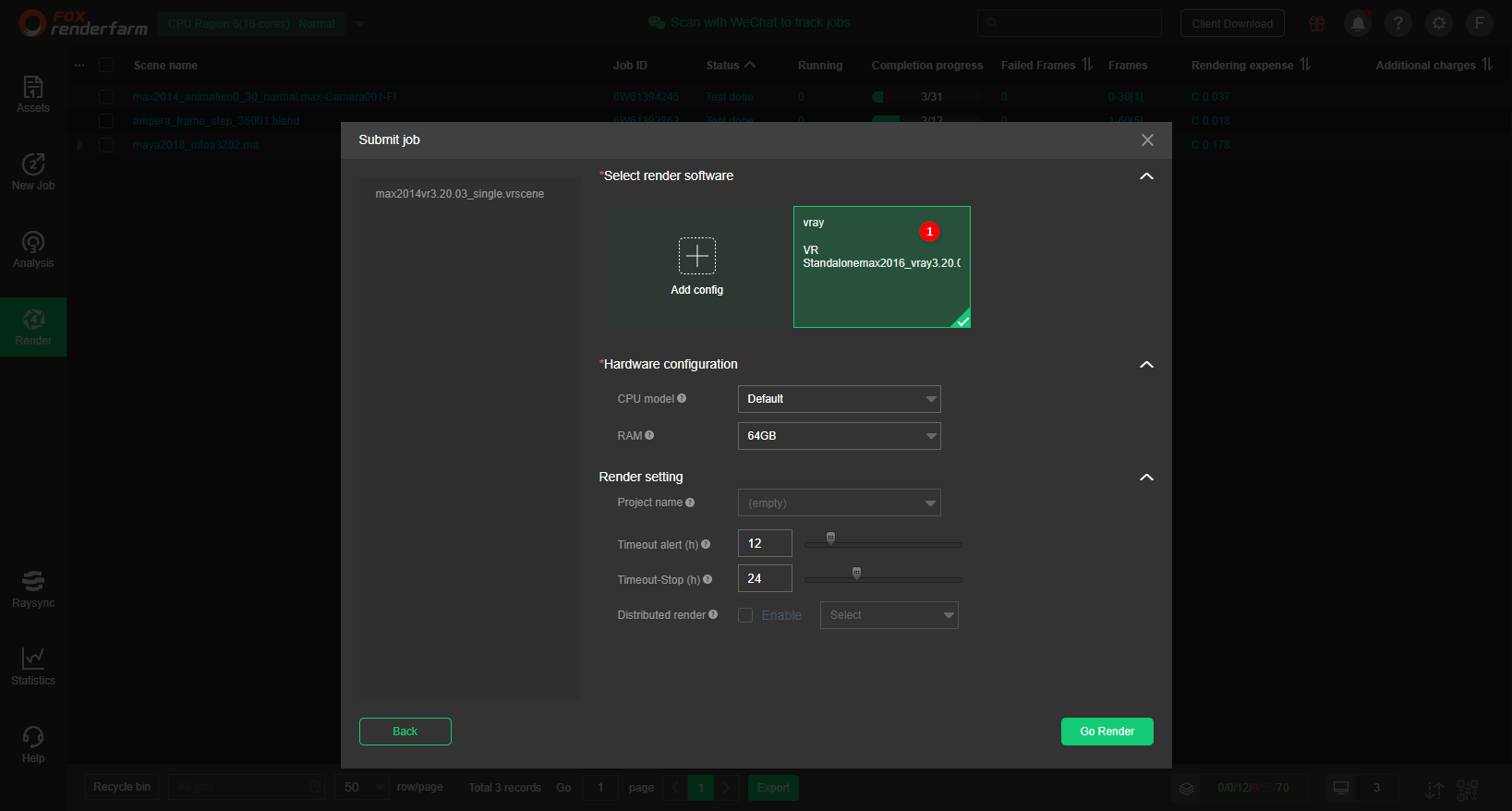Open New Job in the sidebar
Image resolution: width=1512 pixels, height=811 pixels.
[33, 172]
